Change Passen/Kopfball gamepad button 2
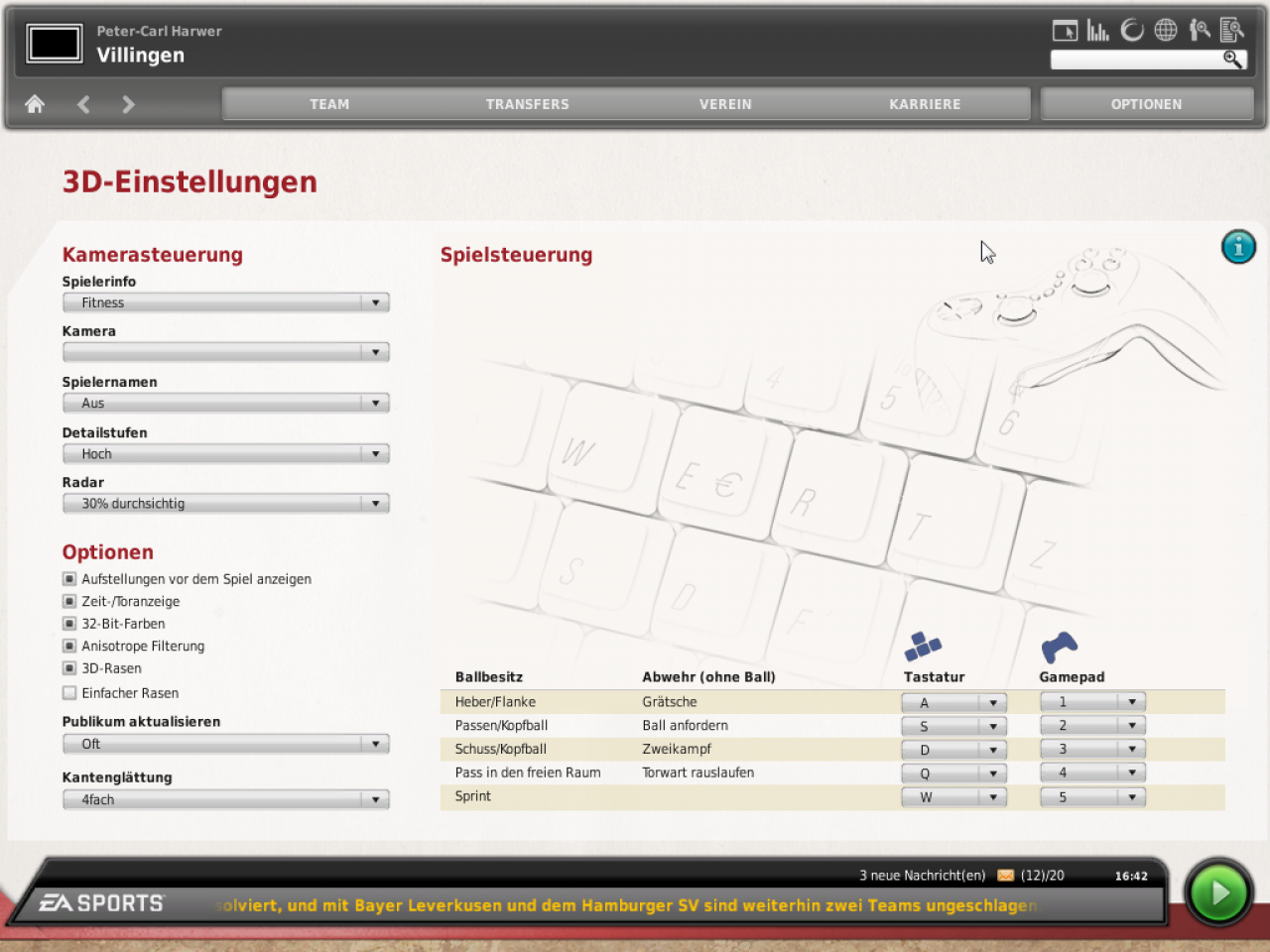This screenshot has height=952, width=1270. pyautogui.click(x=1093, y=725)
